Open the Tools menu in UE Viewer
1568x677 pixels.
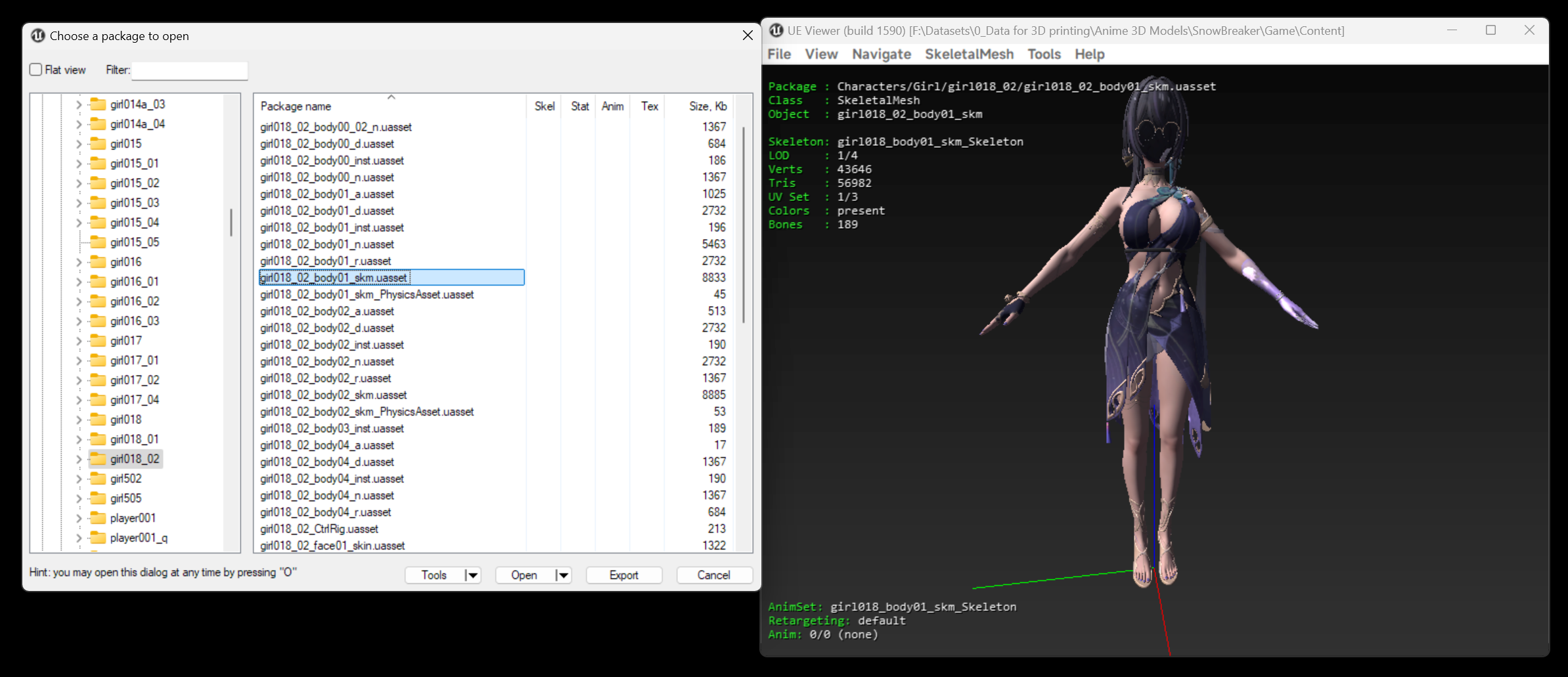[x=1044, y=54]
